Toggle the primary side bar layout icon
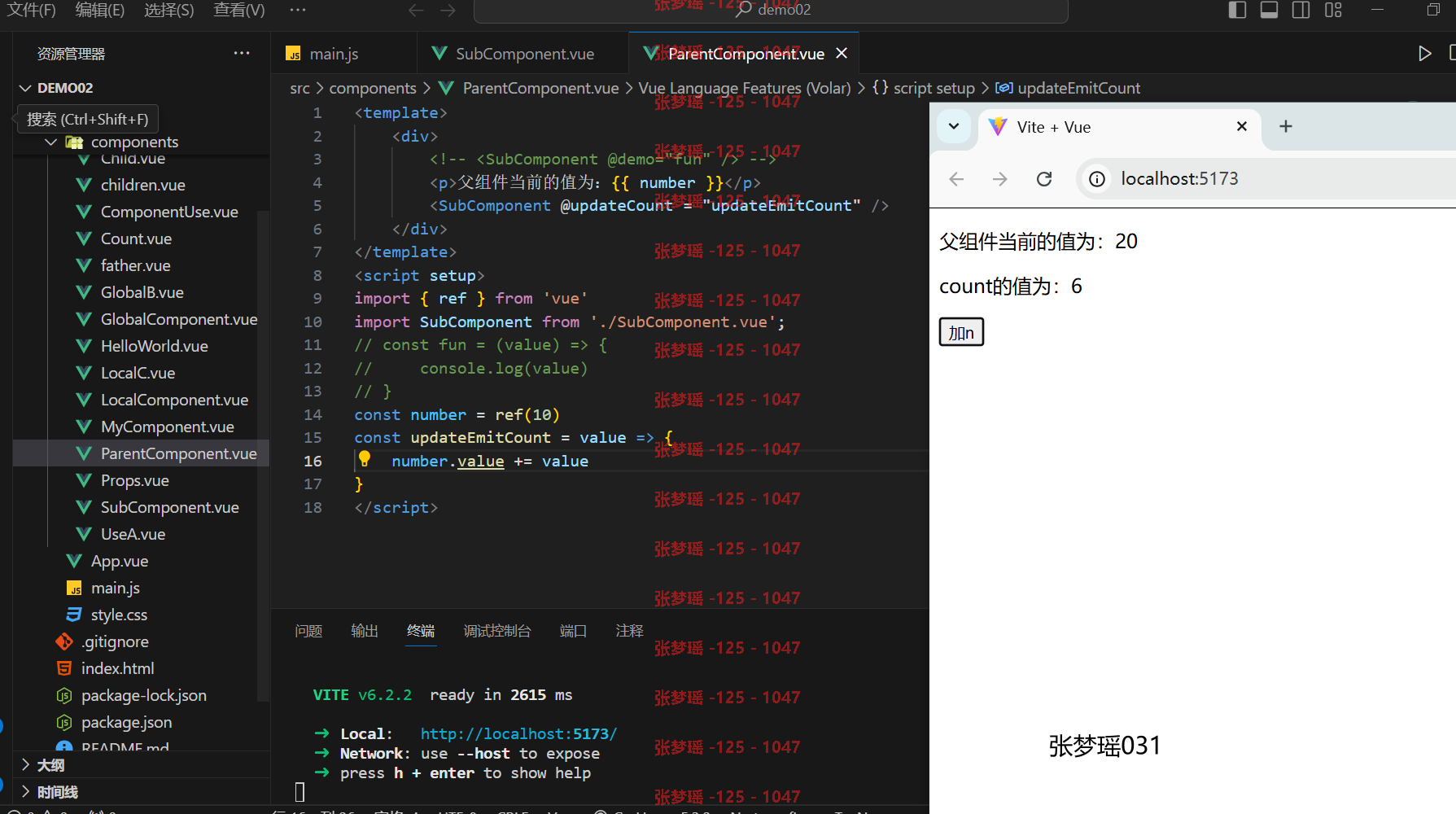Screen dimensions: 1456x814 click(x=1237, y=10)
